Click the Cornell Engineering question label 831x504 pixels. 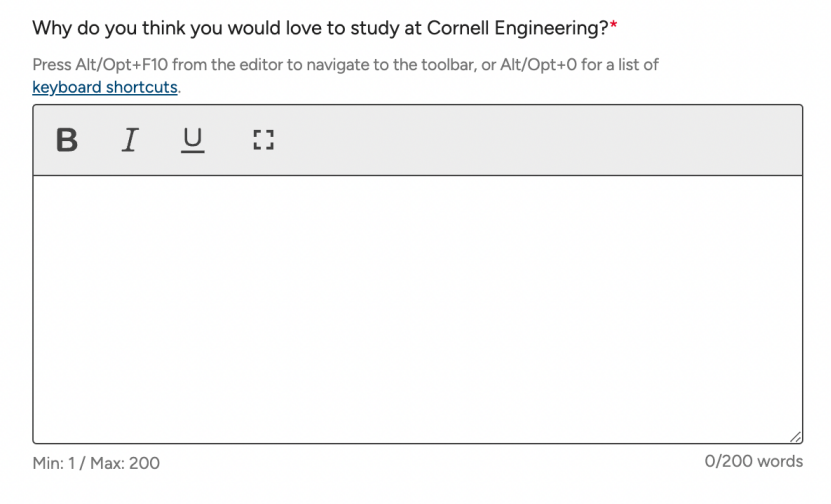320,28
